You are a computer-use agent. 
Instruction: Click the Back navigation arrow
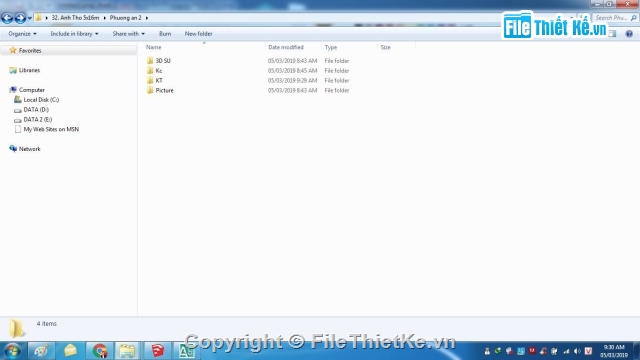pyautogui.click(x=7, y=18)
